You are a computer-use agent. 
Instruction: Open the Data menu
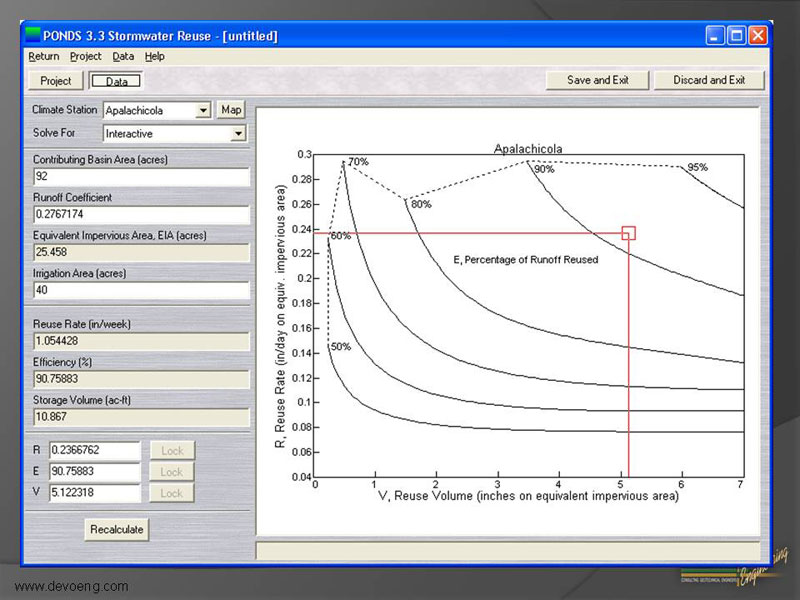coord(123,57)
